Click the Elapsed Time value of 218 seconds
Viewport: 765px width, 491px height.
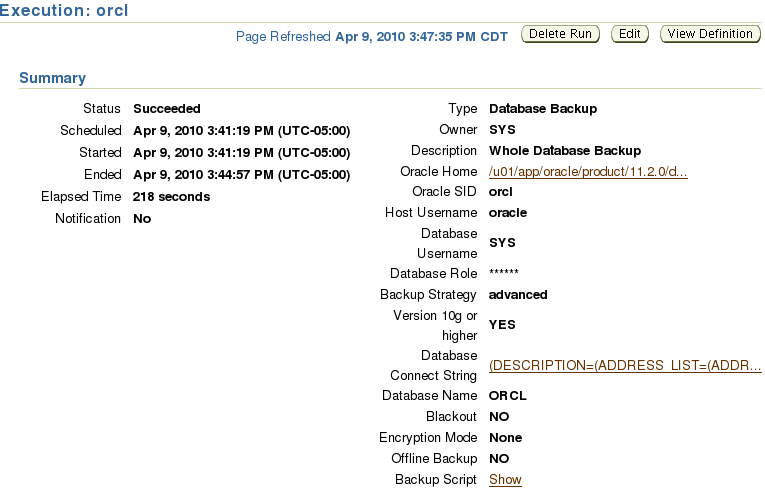pos(171,197)
